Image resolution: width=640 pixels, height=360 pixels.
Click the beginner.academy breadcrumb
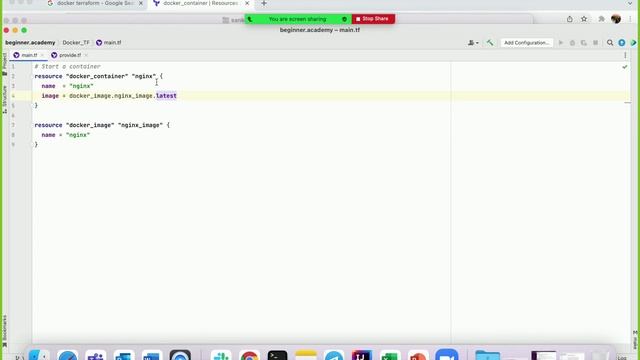point(30,42)
